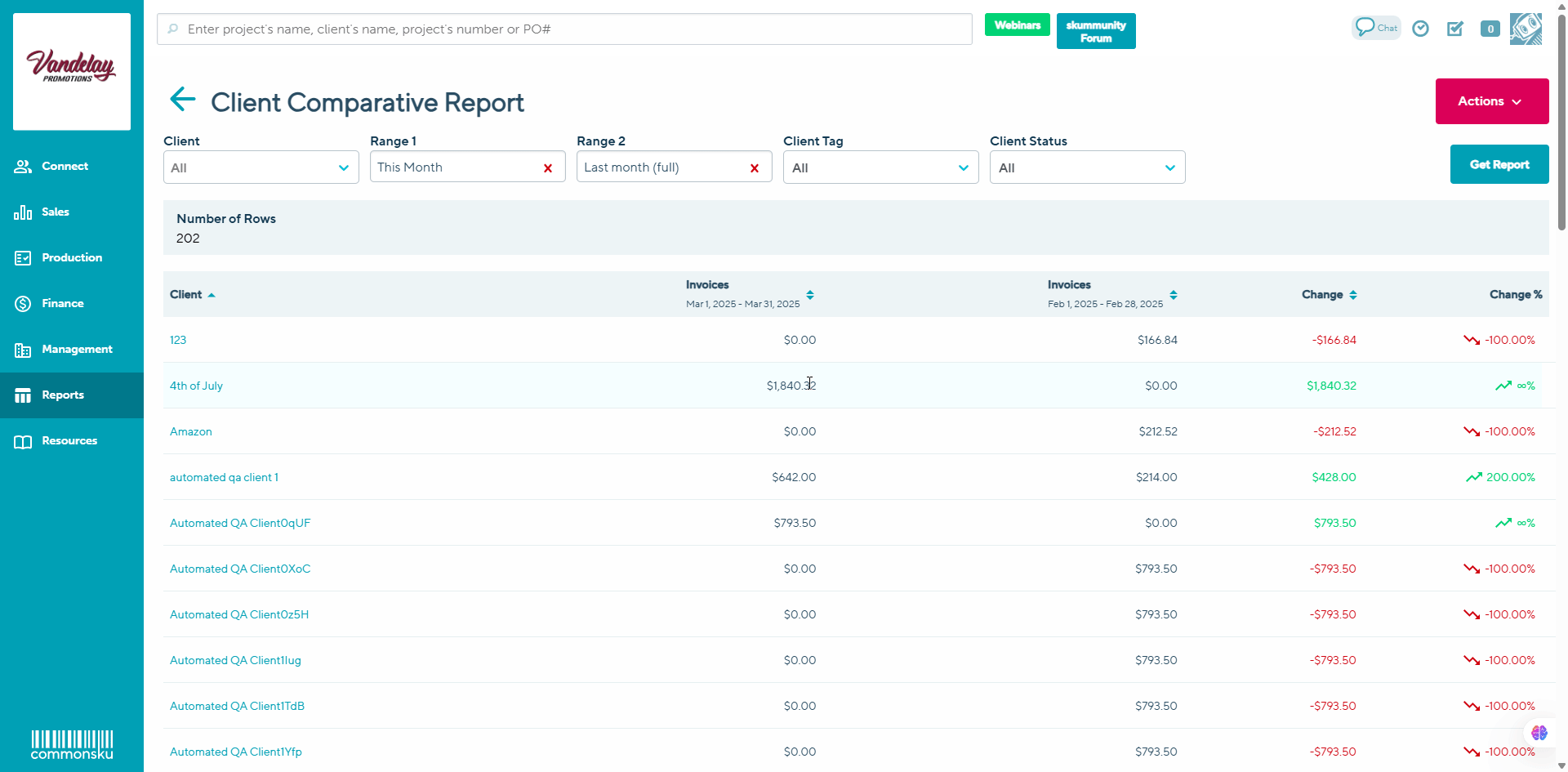Go to Finance in the sidebar
The image size is (1568, 772).
(63, 303)
